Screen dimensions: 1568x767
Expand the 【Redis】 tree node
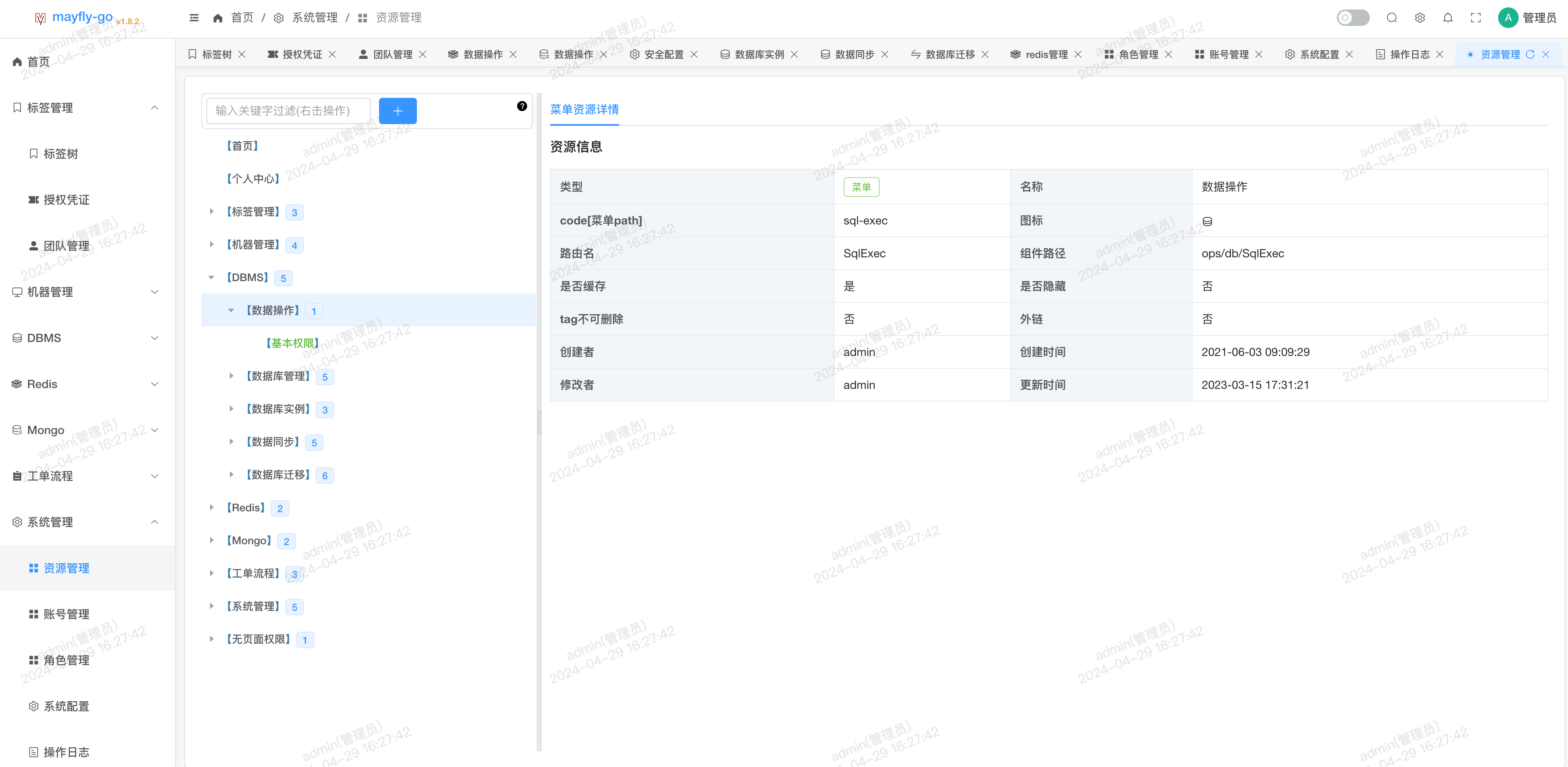pyautogui.click(x=211, y=507)
